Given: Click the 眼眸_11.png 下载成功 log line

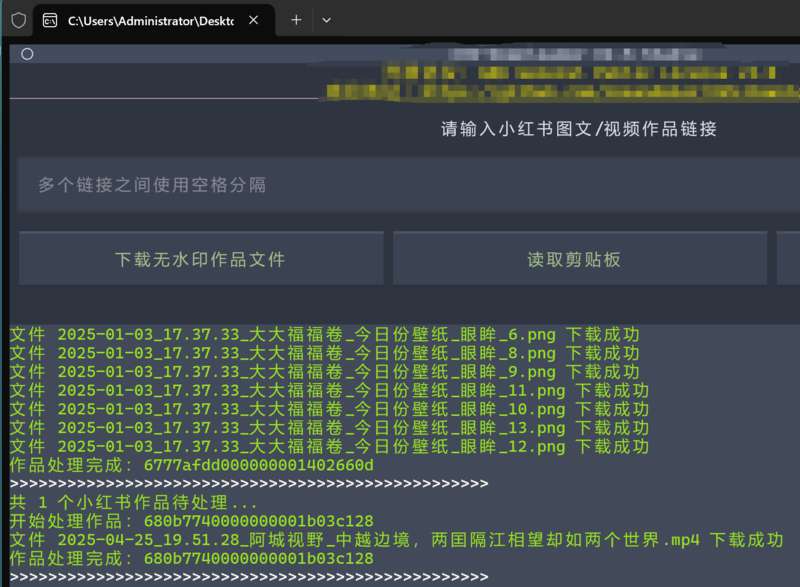Looking at the screenshot, I should 328,390.
